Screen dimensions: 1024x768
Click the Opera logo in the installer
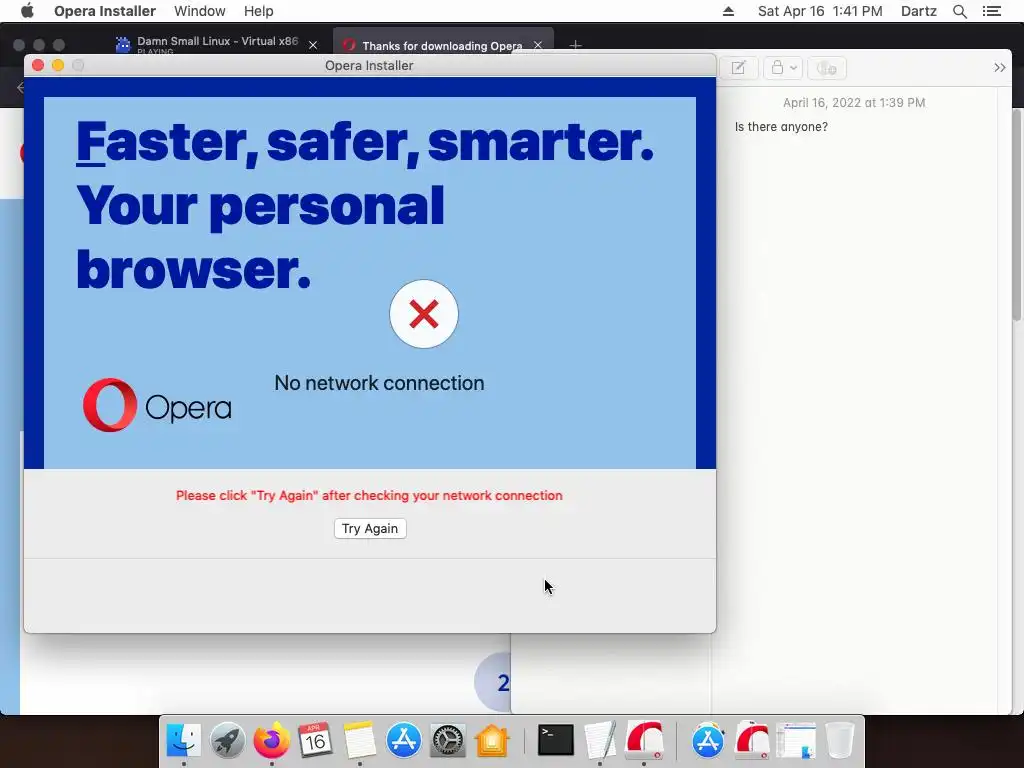pos(157,405)
